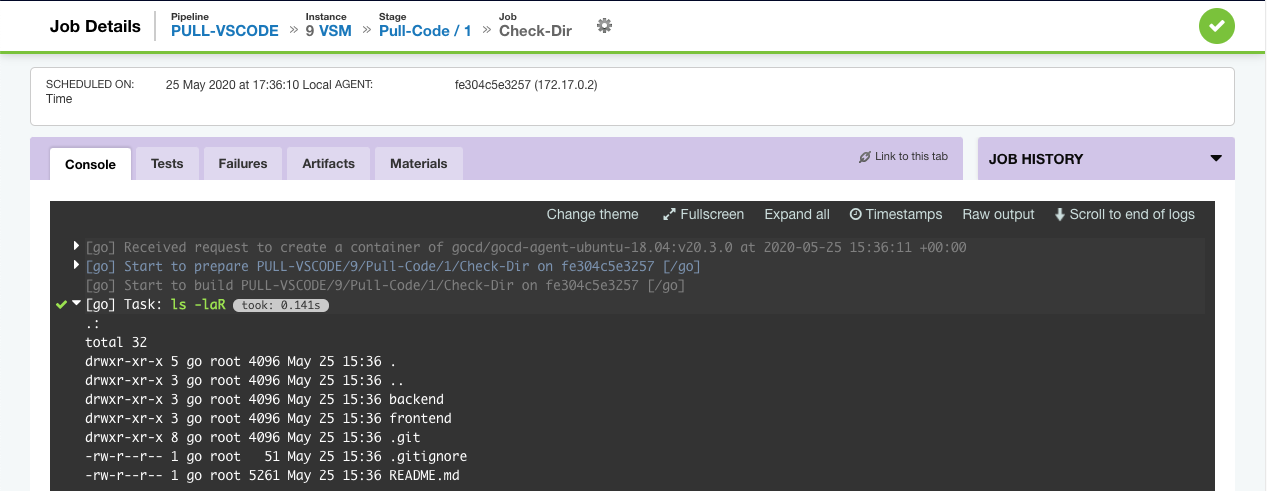1267x491 pixels.
Task: Open the PULL-VSCODE pipeline link
Action: click(225, 31)
